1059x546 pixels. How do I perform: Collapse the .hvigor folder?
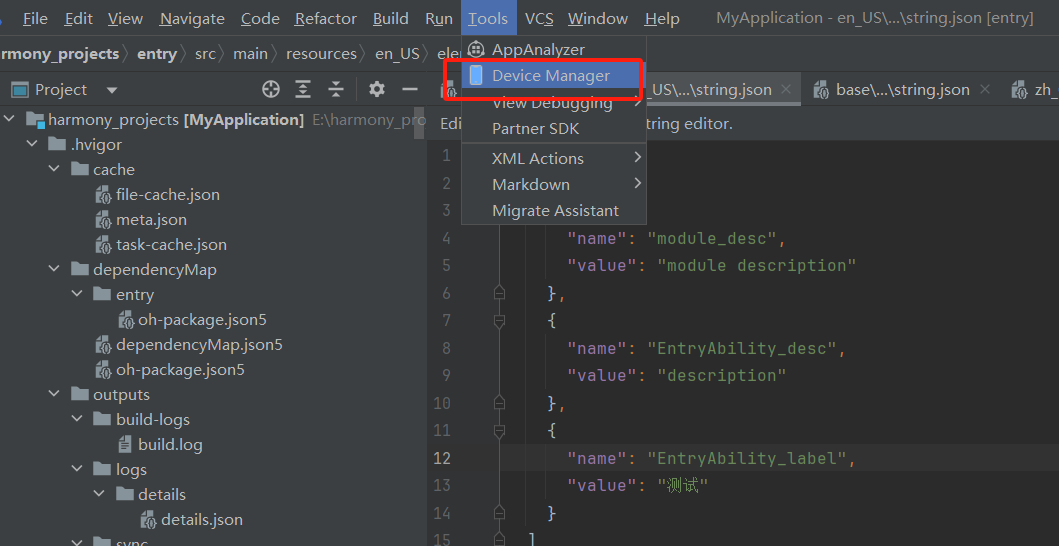(x=32, y=145)
